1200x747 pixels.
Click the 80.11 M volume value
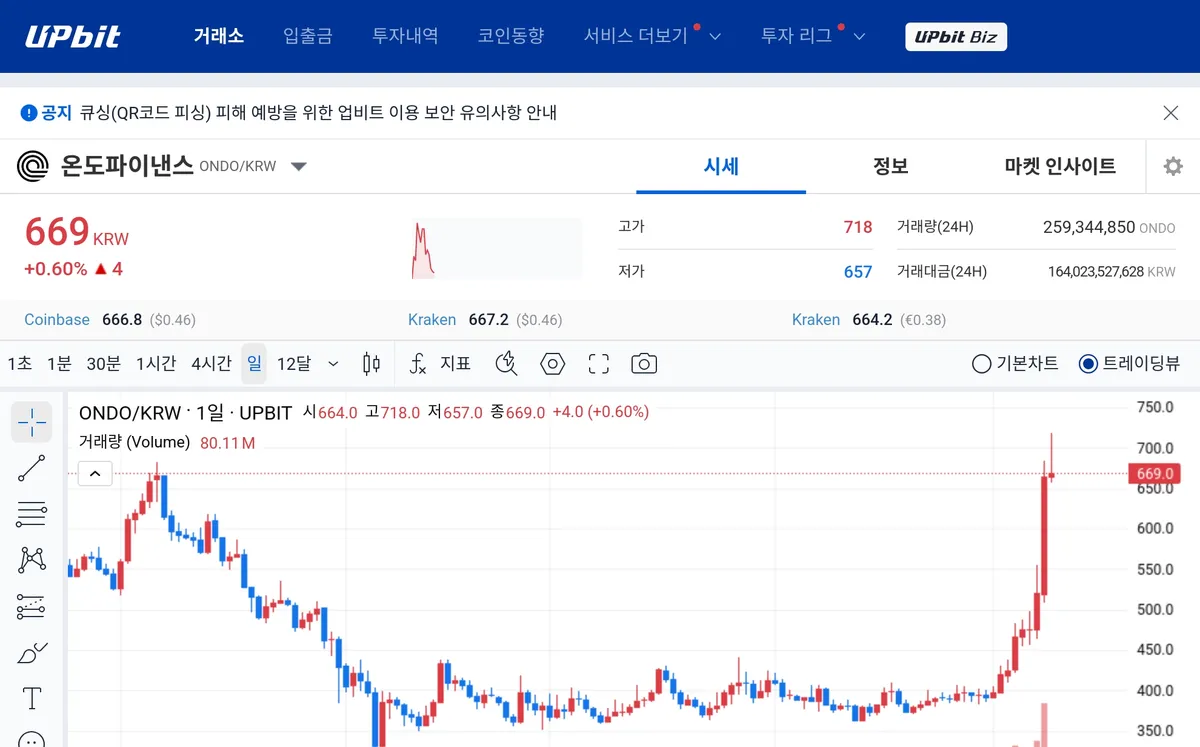point(227,442)
